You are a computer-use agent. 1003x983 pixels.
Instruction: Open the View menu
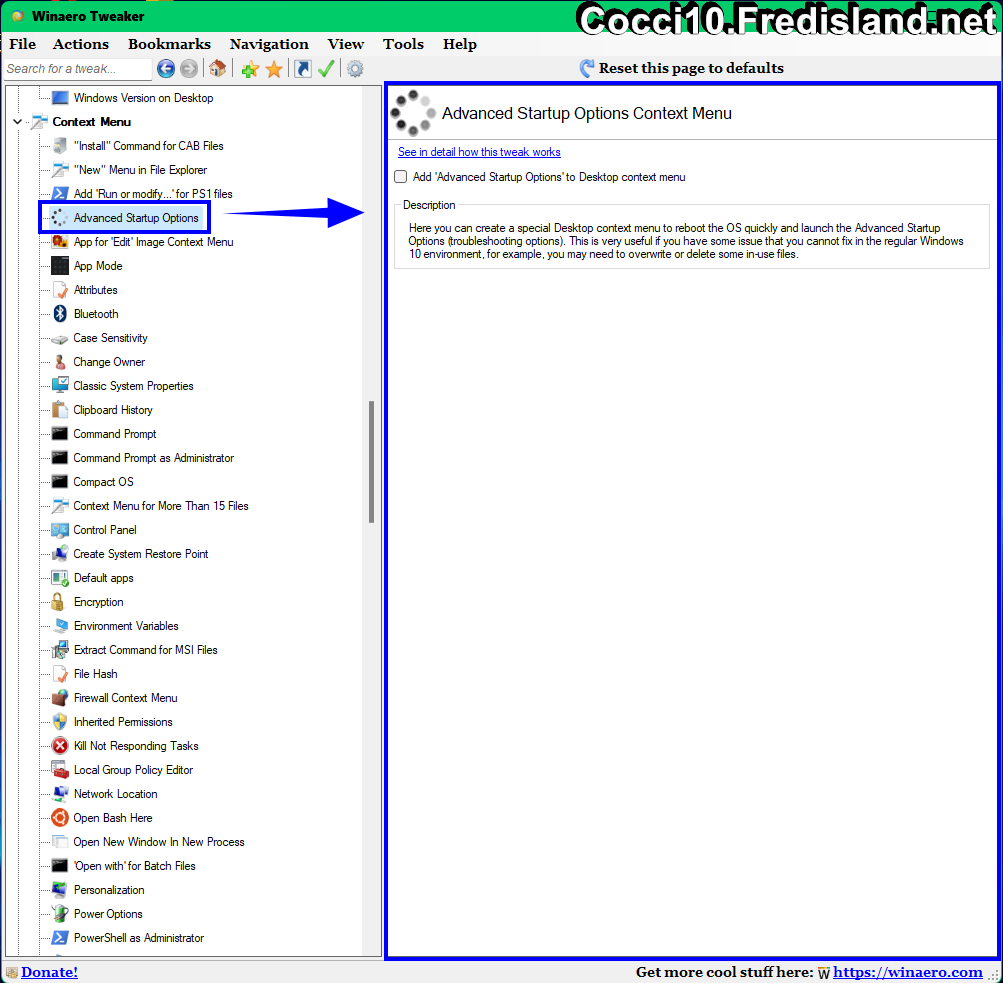[345, 44]
